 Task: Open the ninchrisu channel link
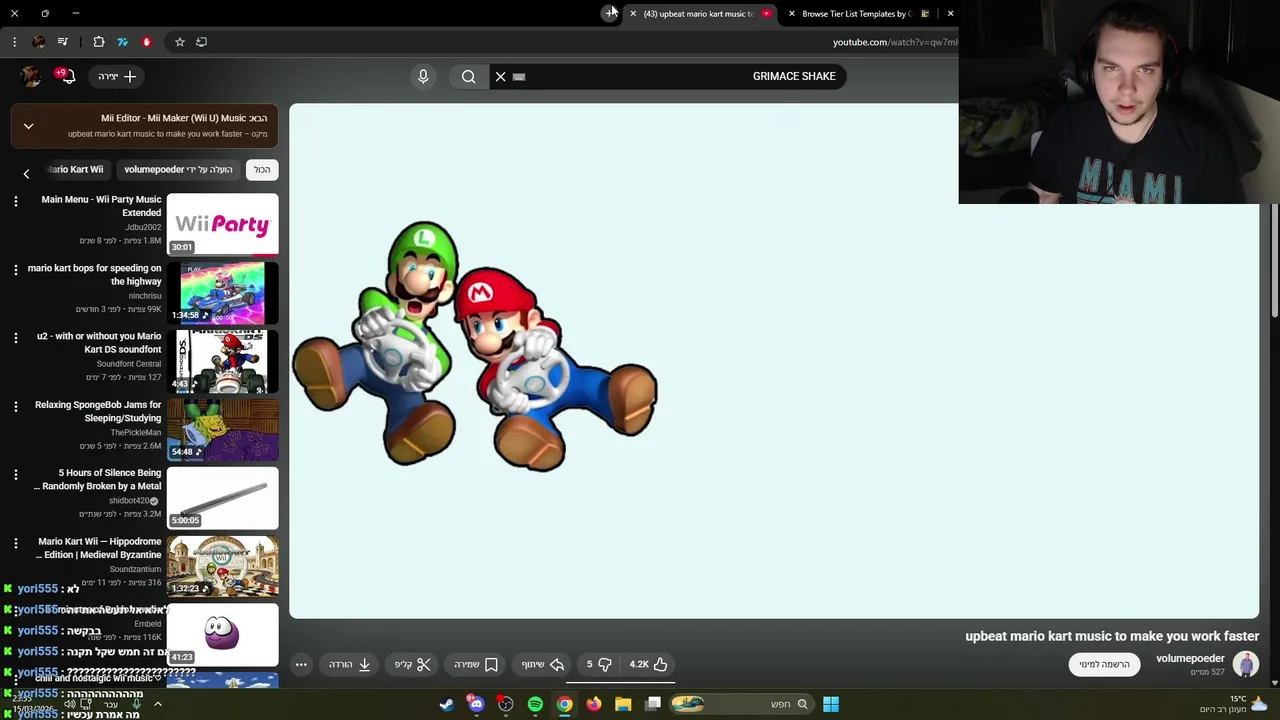[145, 296]
